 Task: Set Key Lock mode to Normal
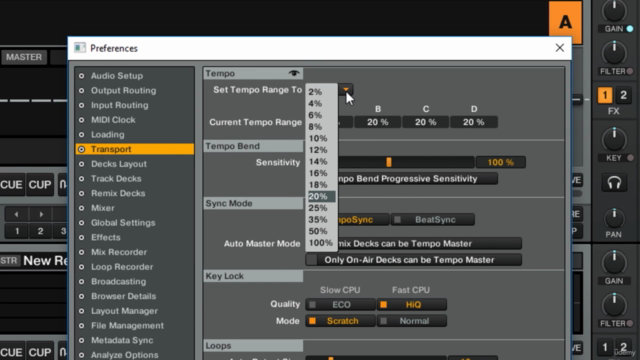412,321
